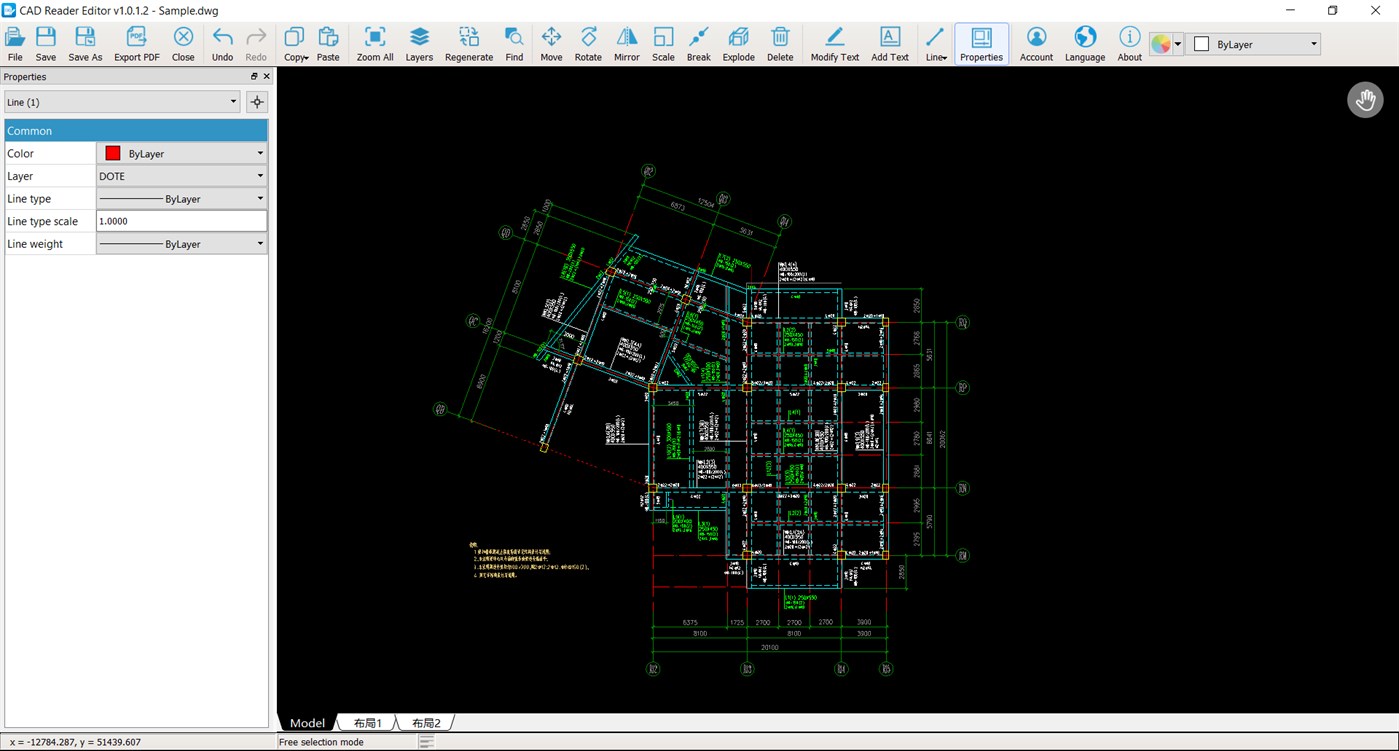Click the Zoom All icon
This screenshot has width=1399, height=751.
[x=374, y=43]
